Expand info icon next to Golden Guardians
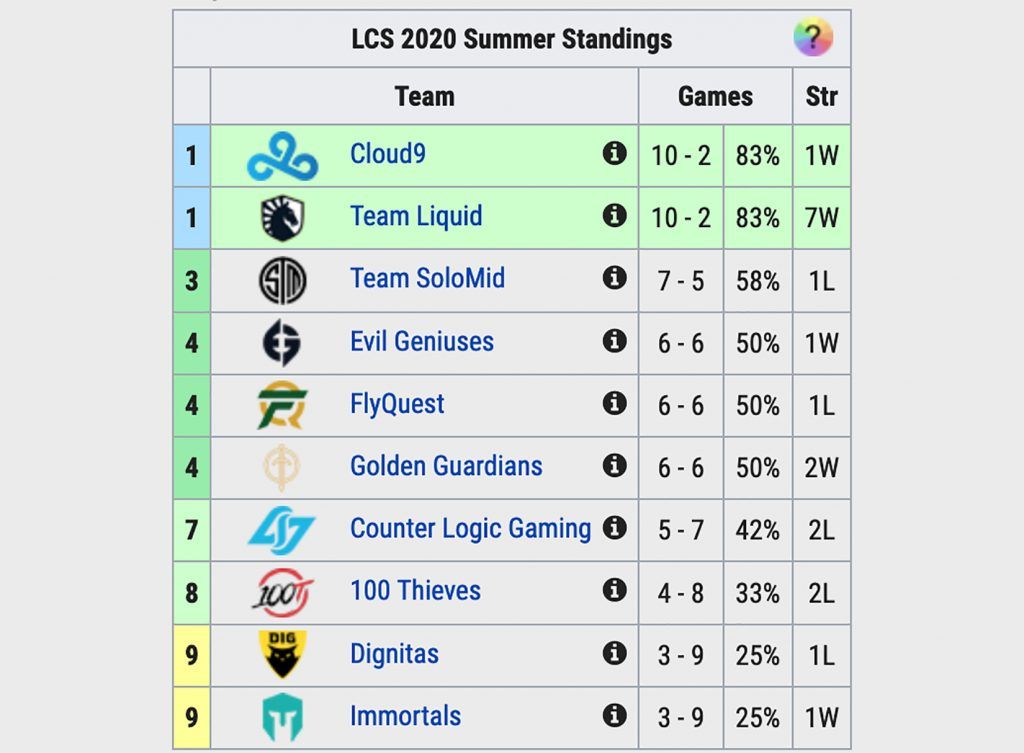Viewport: 1024px width, 753px height. tap(614, 466)
